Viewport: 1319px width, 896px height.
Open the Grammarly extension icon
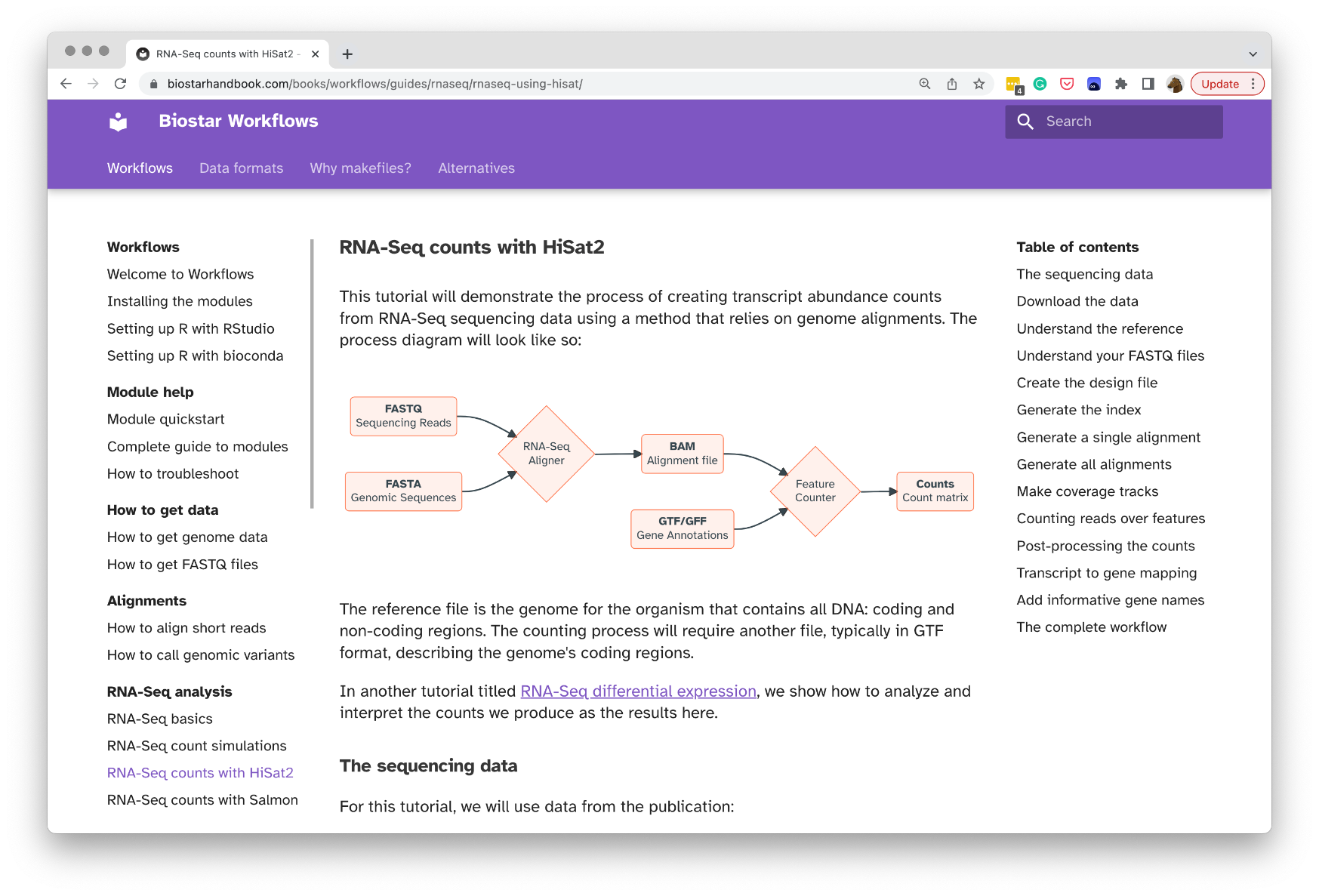pyautogui.click(x=1040, y=84)
